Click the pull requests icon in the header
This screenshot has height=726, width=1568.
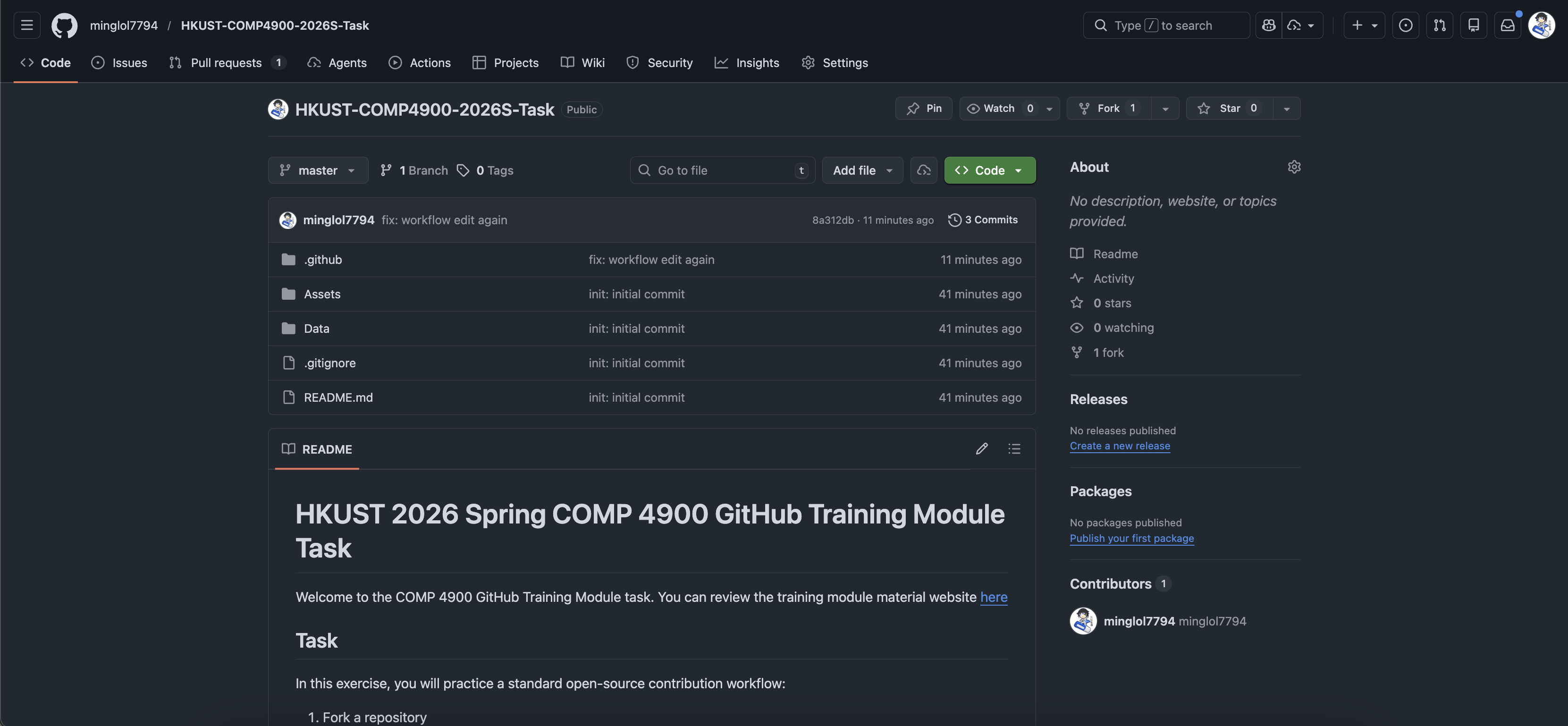[x=1440, y=25]
